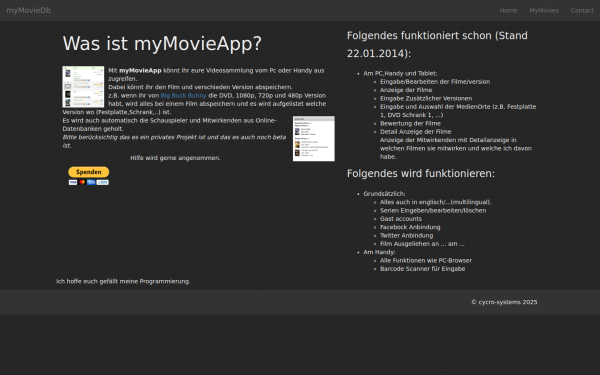
Task: Click list item 'Facebock Anbindung'
Action: coord(410,227)
